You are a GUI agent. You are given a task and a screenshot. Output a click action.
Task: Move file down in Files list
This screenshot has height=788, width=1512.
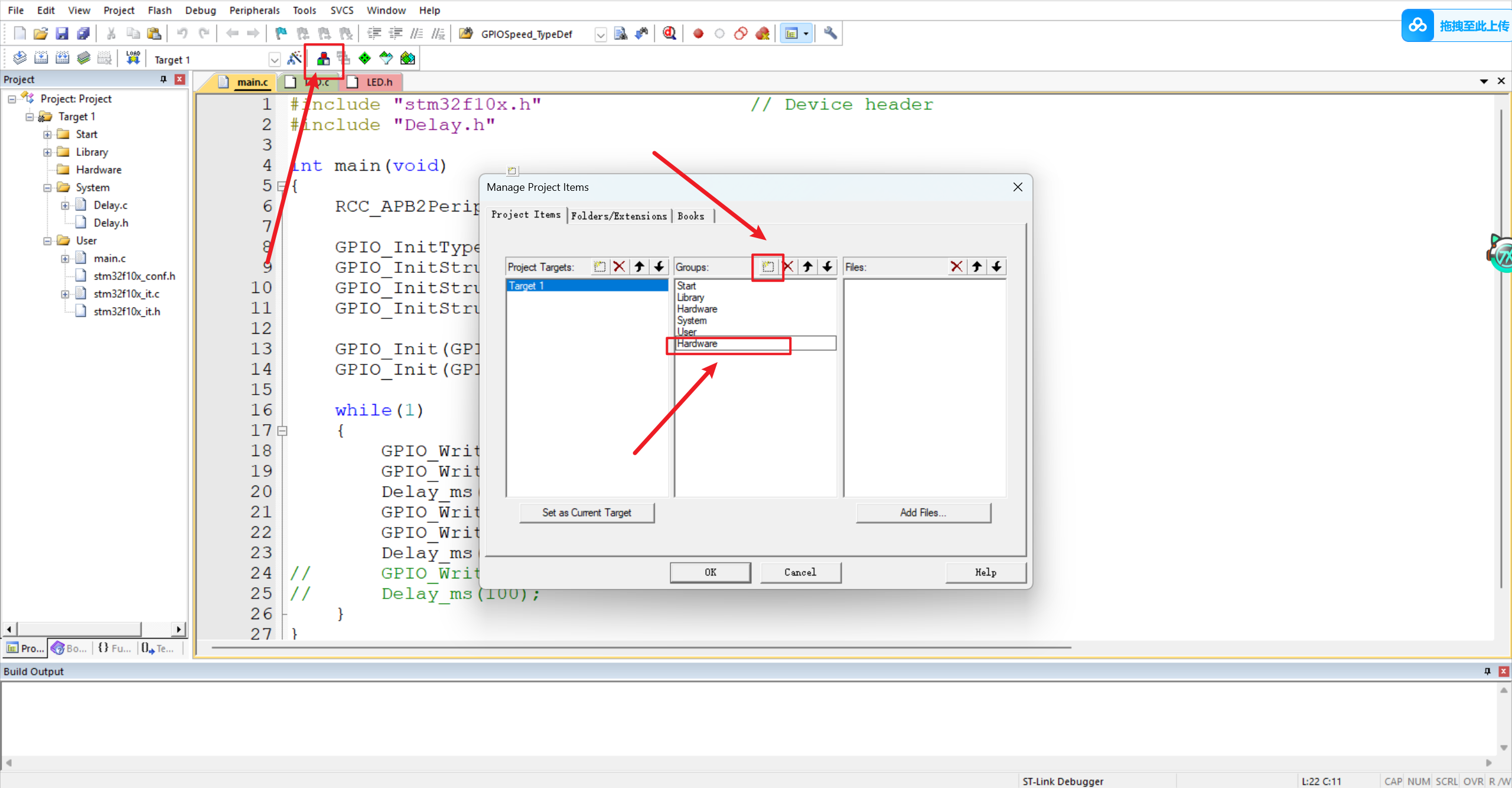click(997, 267)
